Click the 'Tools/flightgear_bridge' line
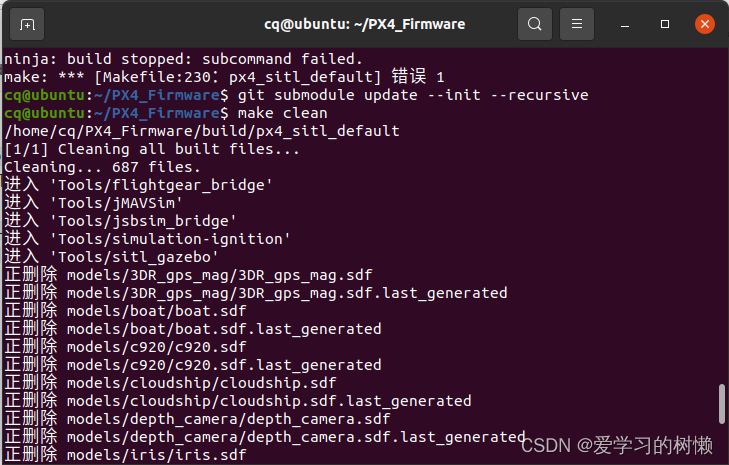The width and height of the screenshot is (729, 465). tap(139, 185)
